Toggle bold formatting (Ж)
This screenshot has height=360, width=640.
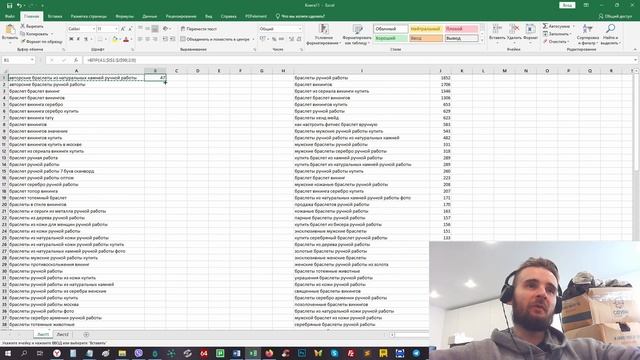tap(71, 39)
